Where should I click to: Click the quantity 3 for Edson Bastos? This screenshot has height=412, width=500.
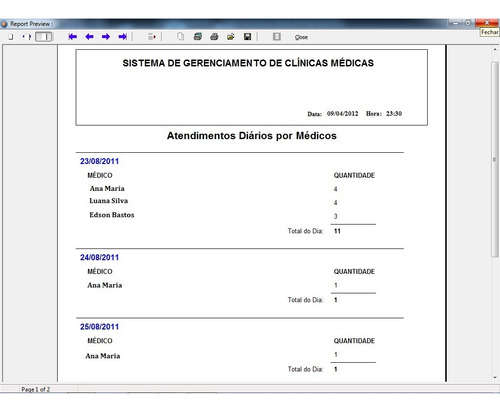(336, 216)
